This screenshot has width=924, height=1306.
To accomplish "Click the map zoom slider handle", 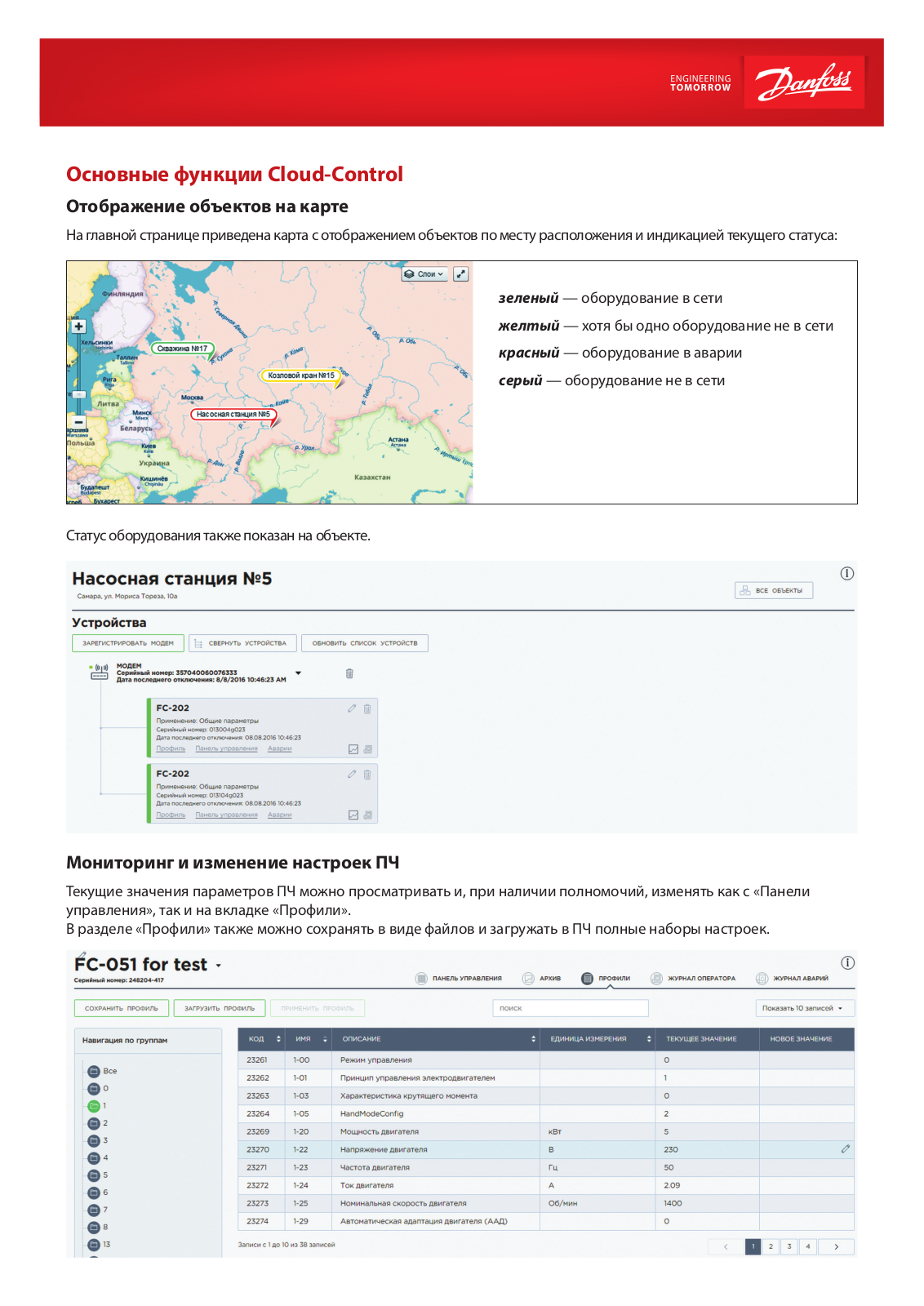I will 78,393.
